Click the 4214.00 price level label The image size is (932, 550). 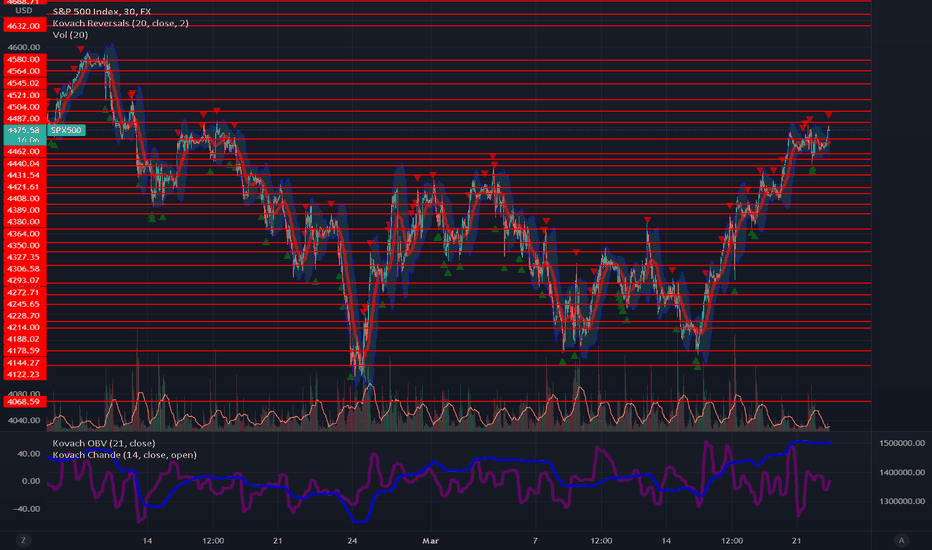(24, 327)
